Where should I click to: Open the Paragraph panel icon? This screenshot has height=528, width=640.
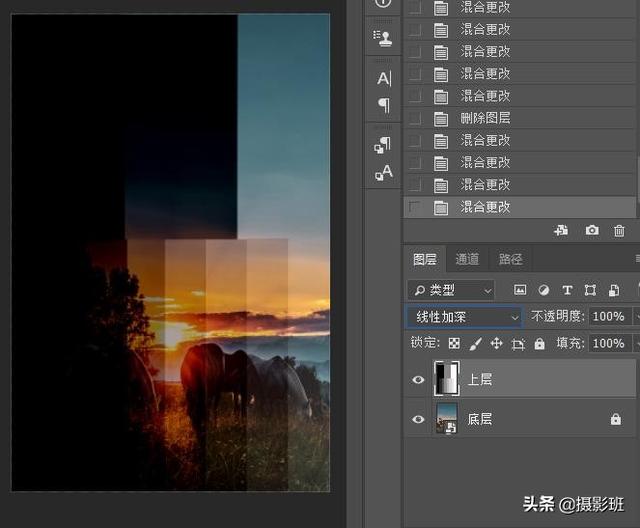[384, 105]
